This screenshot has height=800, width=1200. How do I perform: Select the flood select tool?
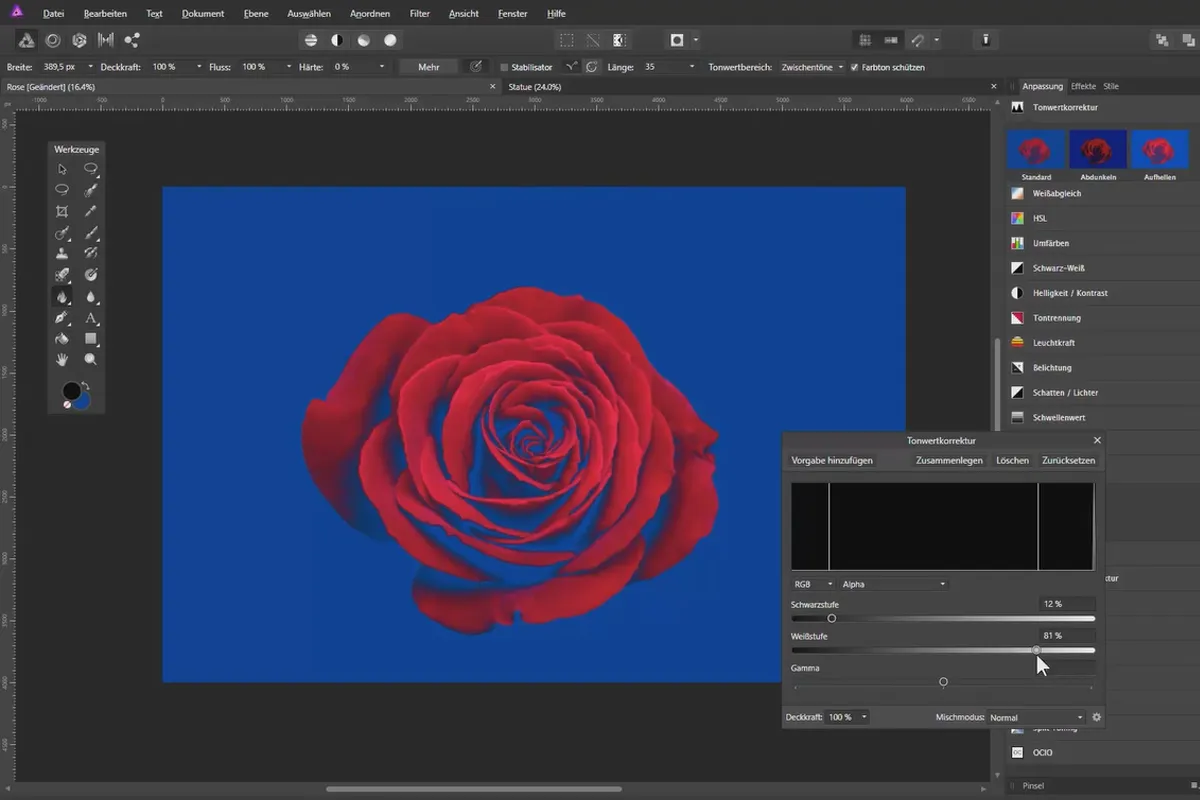(62, 233)
